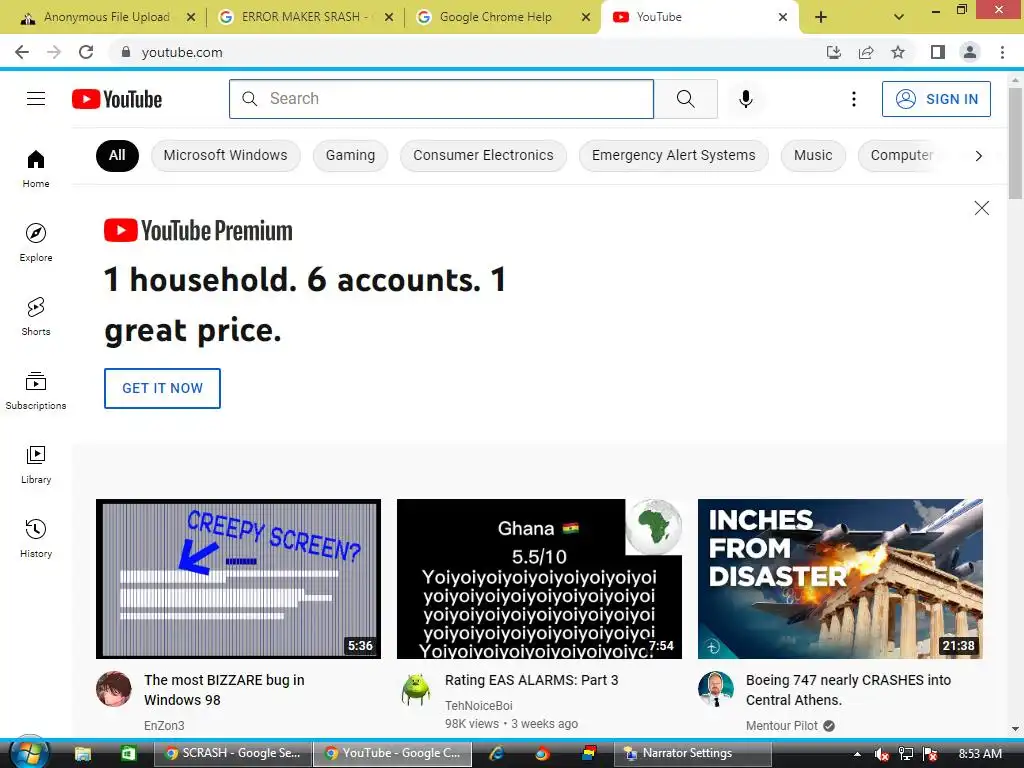The height and width of the screenshot is (768, 1024).
Task: Open Subscriptions in the sidebar
Action: coord(36,390)
